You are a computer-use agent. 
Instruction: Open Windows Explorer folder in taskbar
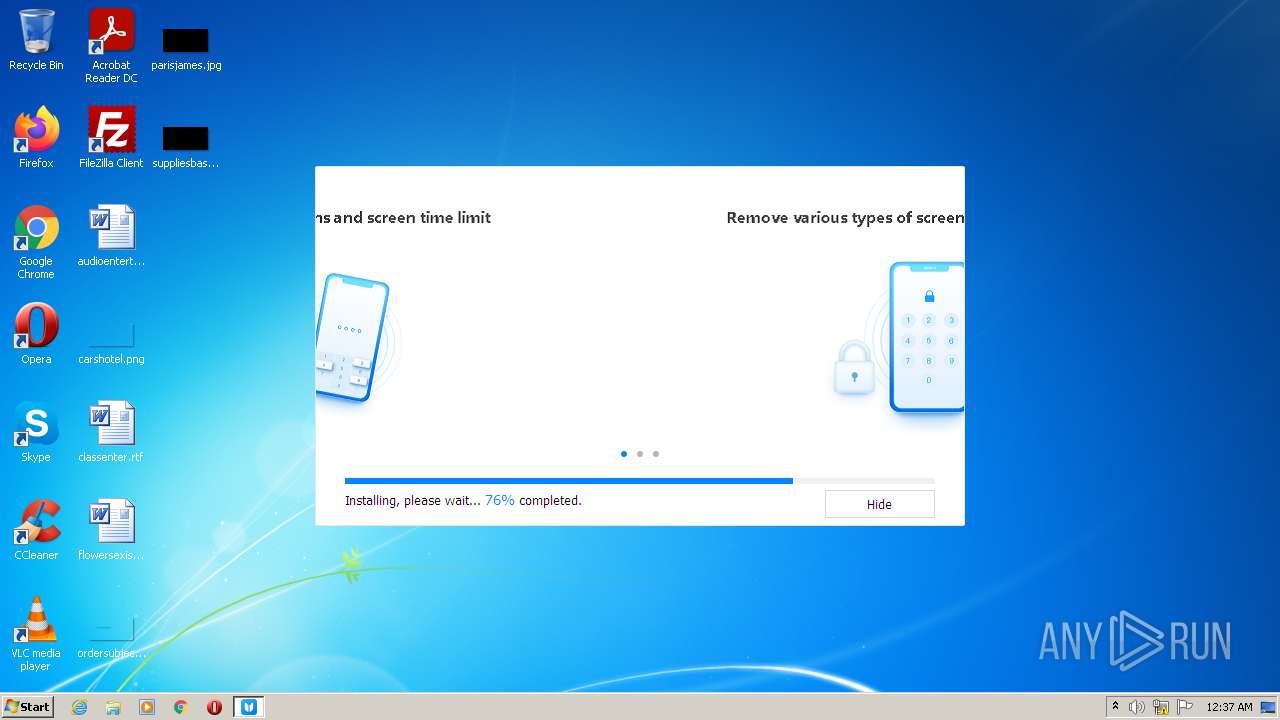113,707
